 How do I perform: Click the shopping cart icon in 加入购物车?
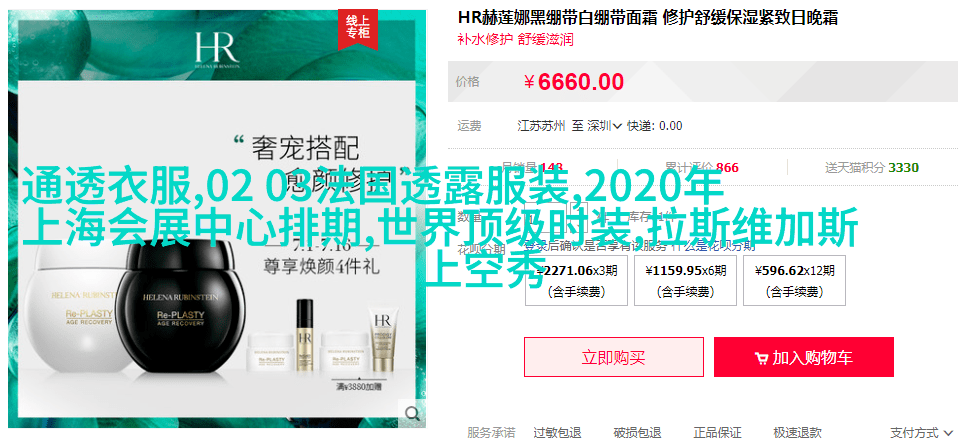(x=761, y=358)
